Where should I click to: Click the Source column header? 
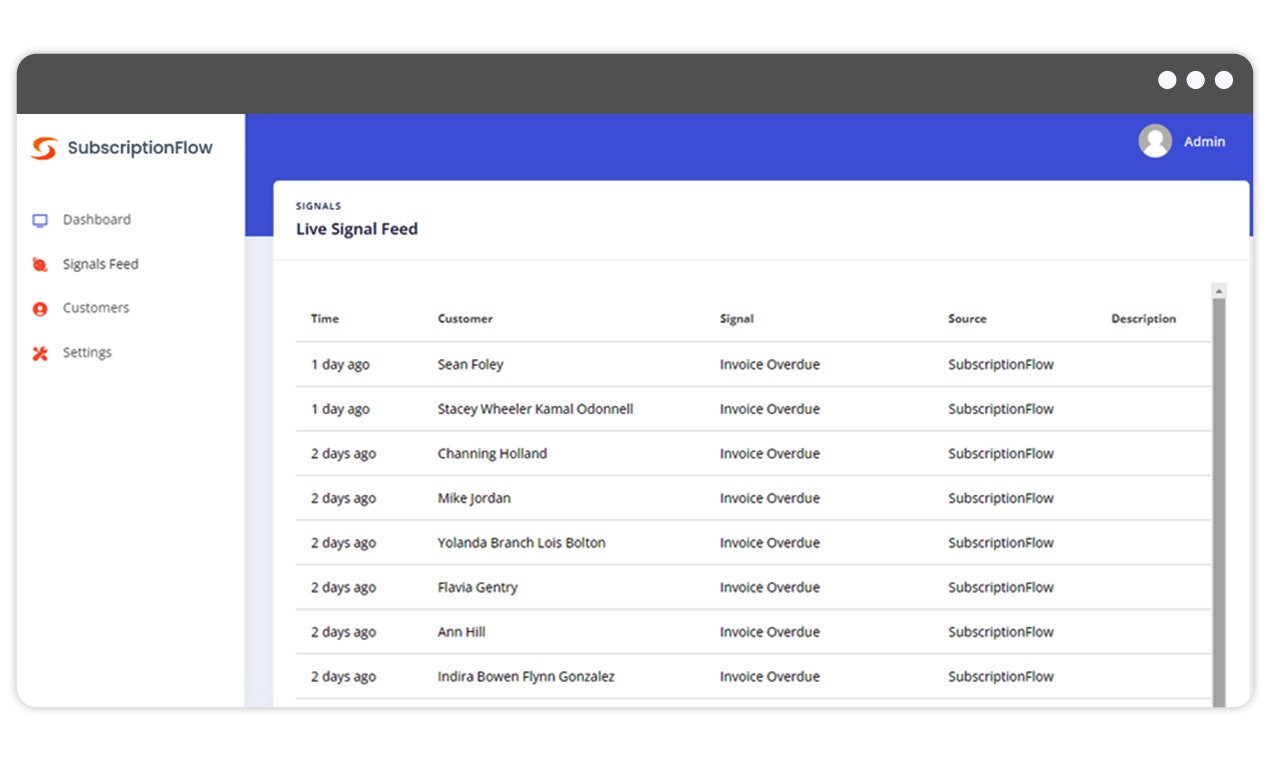coord(967,319)
